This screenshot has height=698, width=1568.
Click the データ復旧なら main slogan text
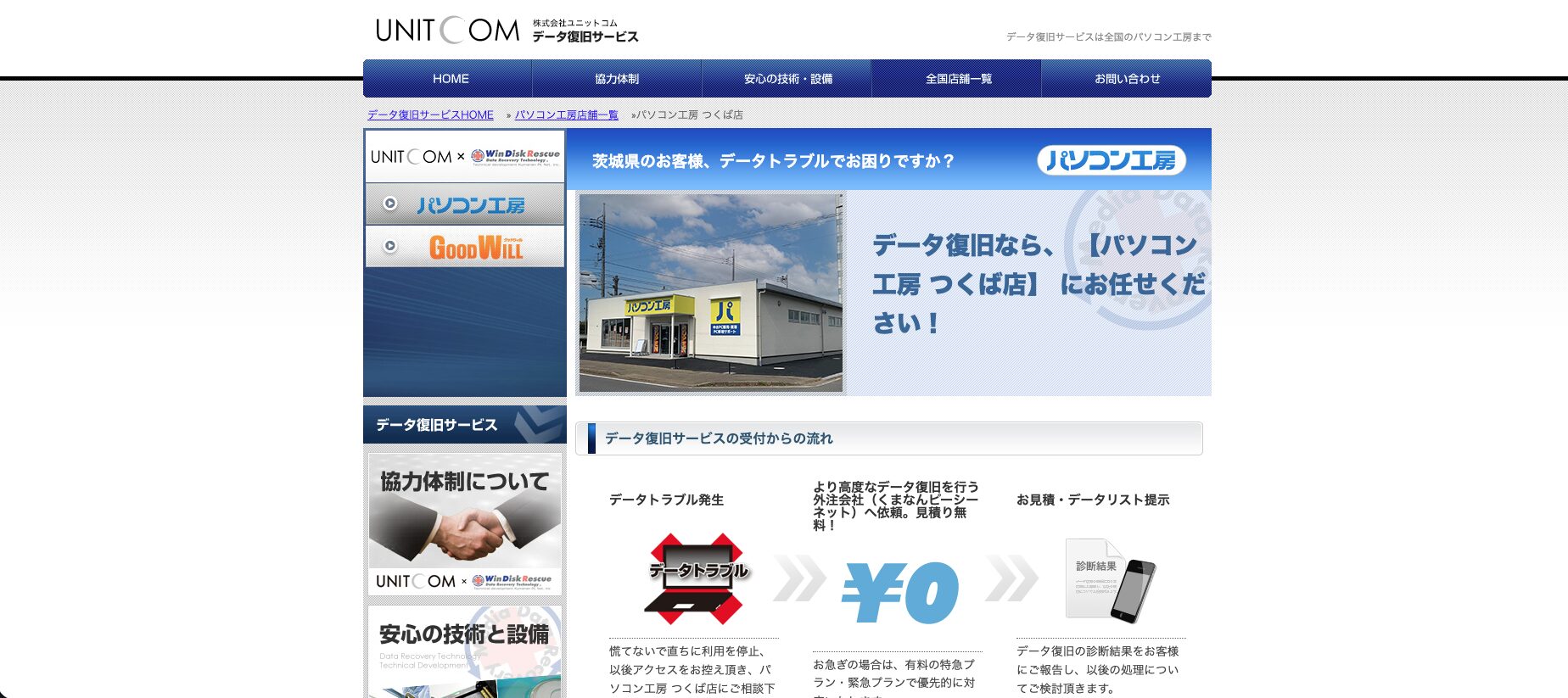click(1039, 283)
